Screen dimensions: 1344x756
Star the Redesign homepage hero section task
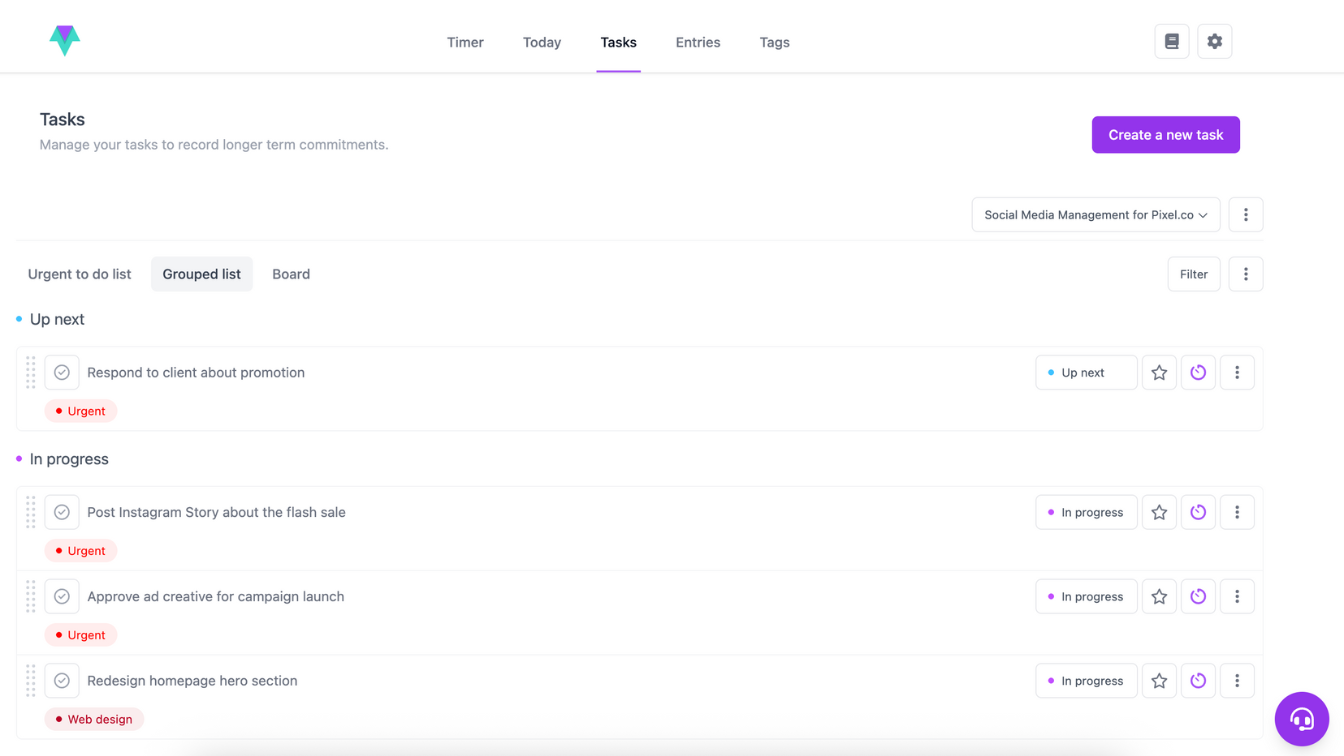[1159, 681]
